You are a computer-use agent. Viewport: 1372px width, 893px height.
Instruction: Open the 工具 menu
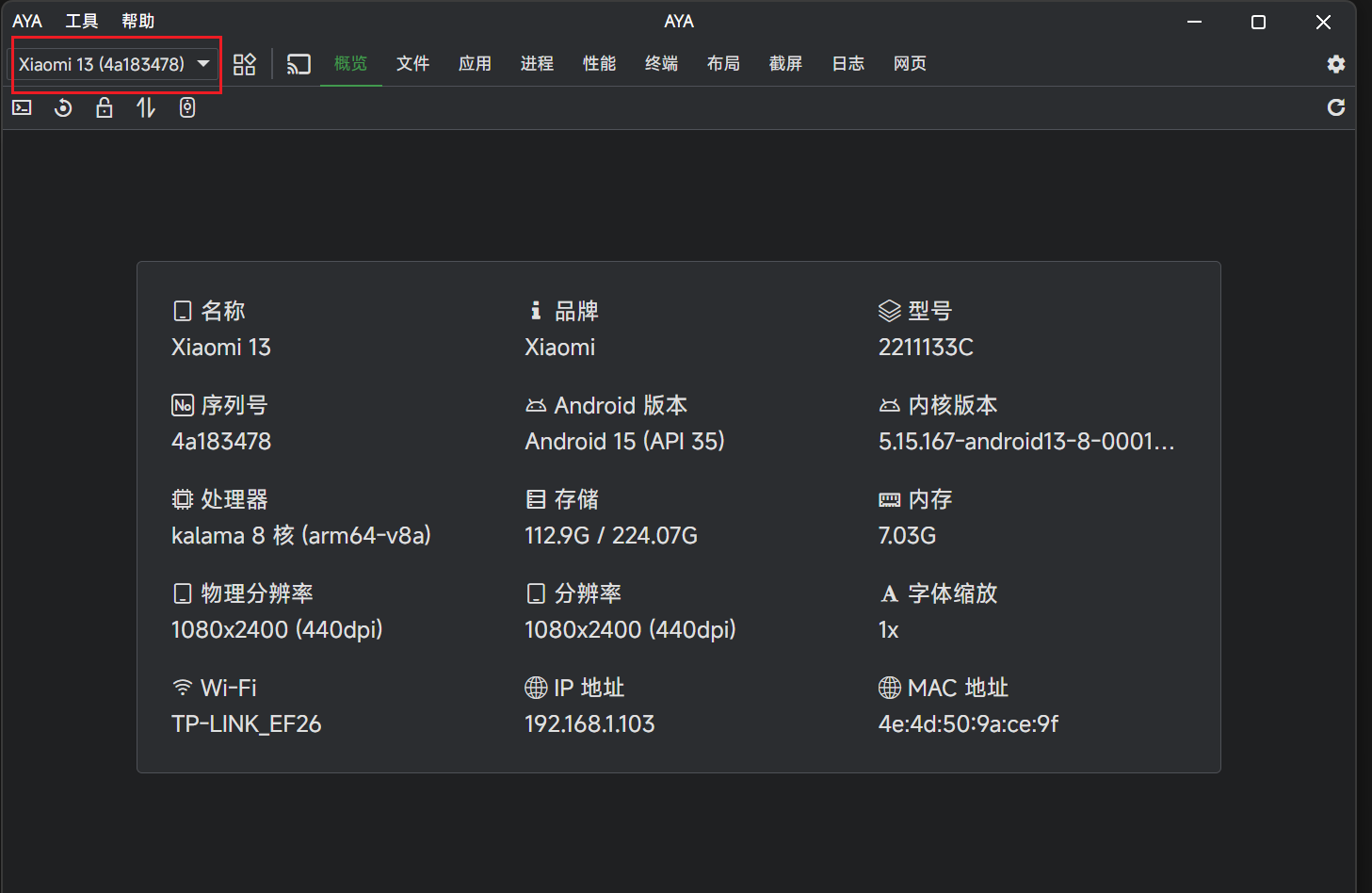point(82,20)
